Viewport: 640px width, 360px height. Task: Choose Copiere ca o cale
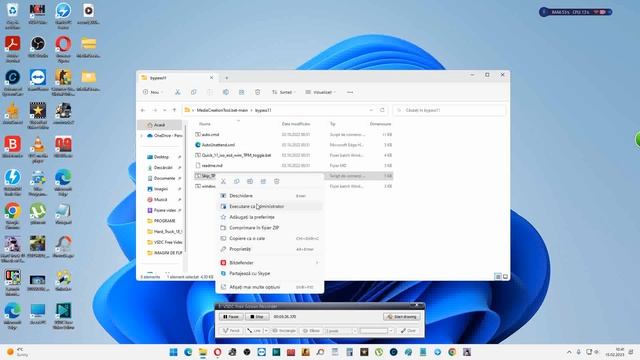point(269,238)
